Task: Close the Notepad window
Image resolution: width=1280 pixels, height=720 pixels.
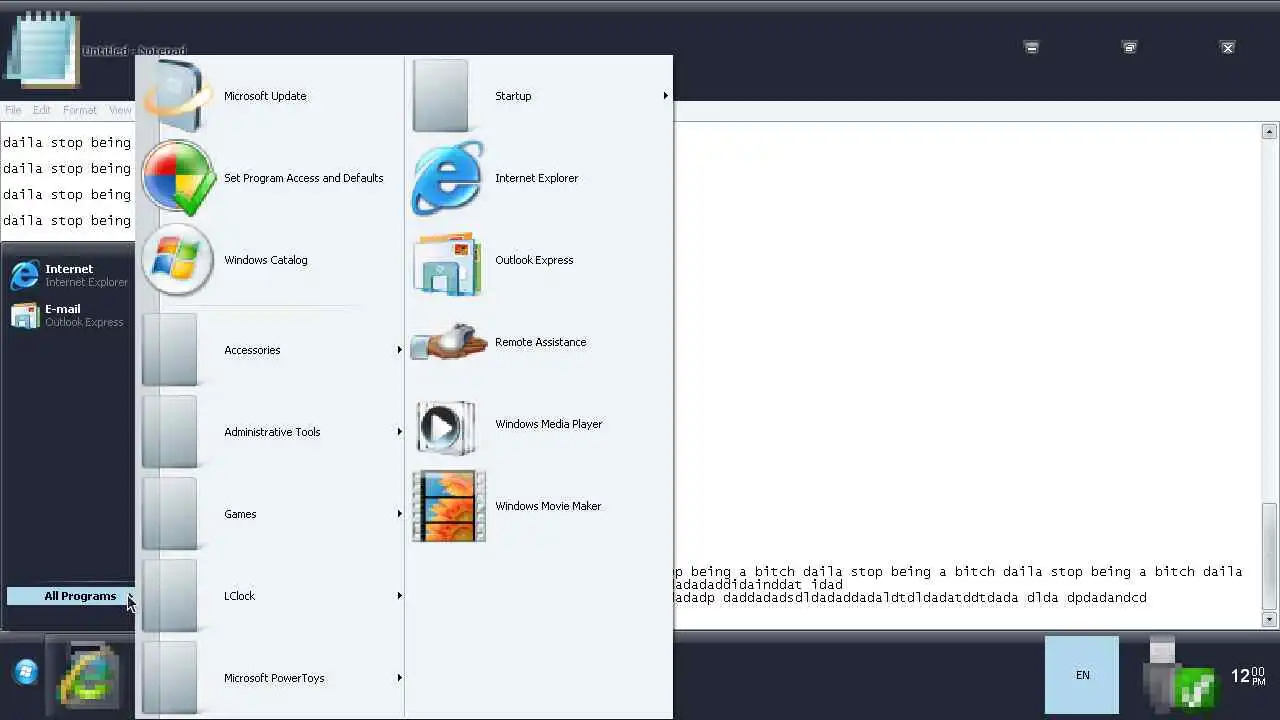Action: click(1228, 47)
